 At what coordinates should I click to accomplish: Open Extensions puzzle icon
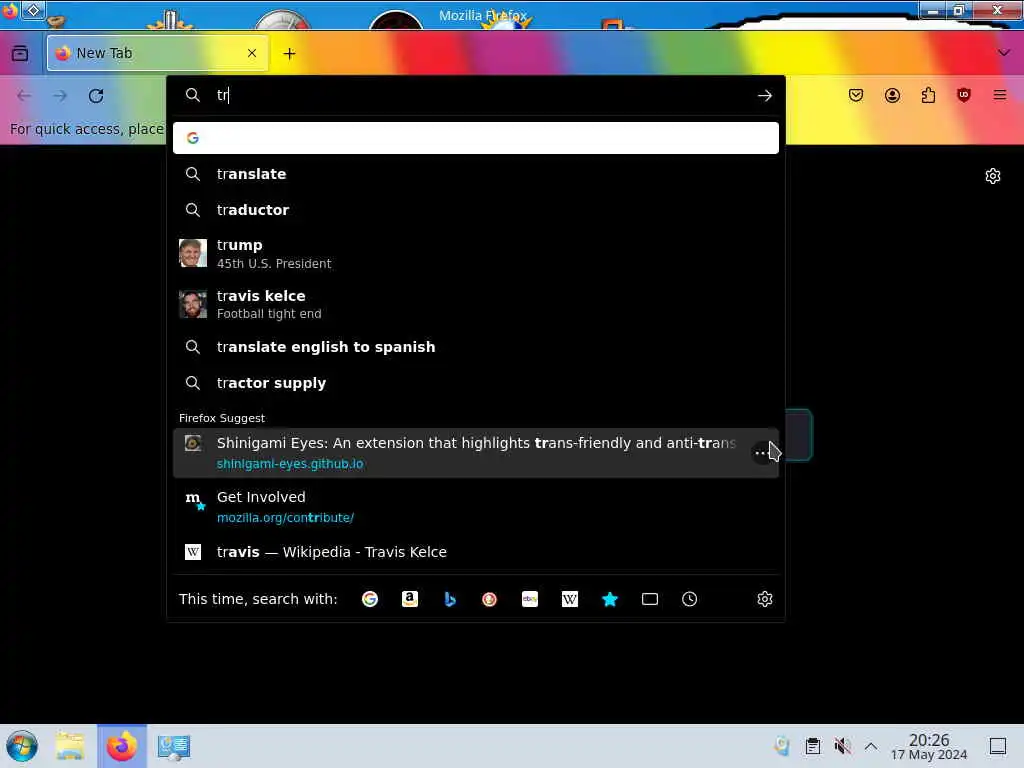[928, 95]
